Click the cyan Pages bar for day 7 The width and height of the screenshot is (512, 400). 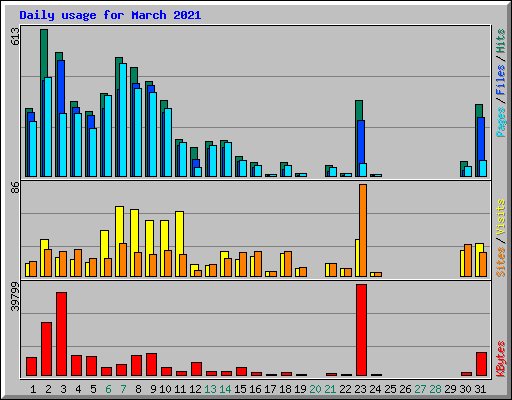[123, 120]
